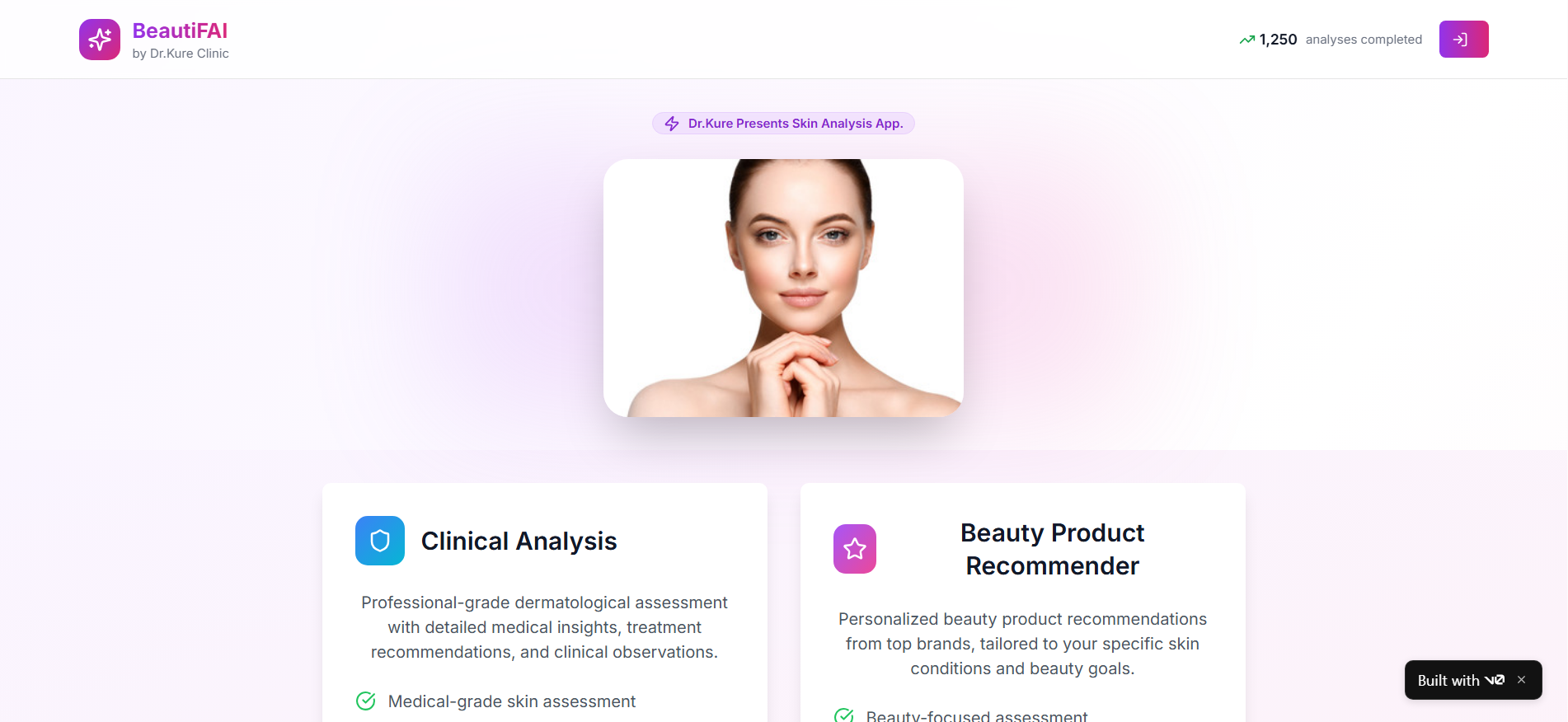1568x722 pixels.
Task: Select the Beauty Product Recommender heading
Action: (x=1052, y=549)
